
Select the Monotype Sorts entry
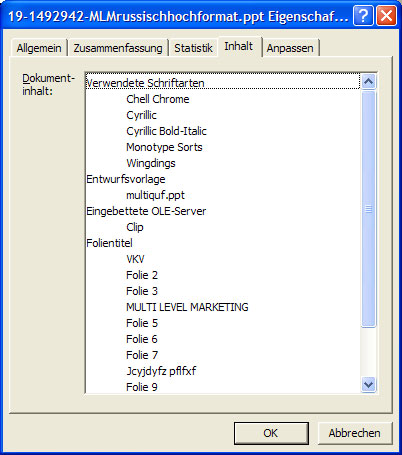[x=164, y=147]
